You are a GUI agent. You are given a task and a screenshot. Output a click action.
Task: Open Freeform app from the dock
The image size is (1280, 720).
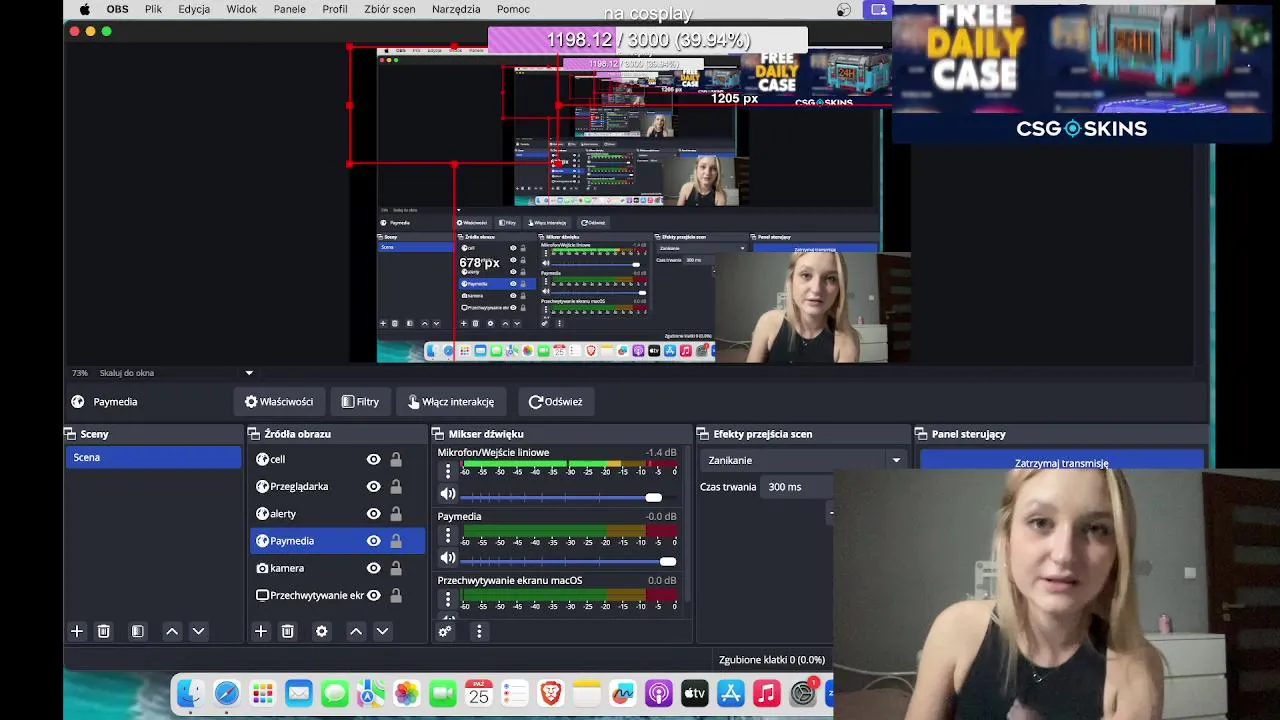622,693
